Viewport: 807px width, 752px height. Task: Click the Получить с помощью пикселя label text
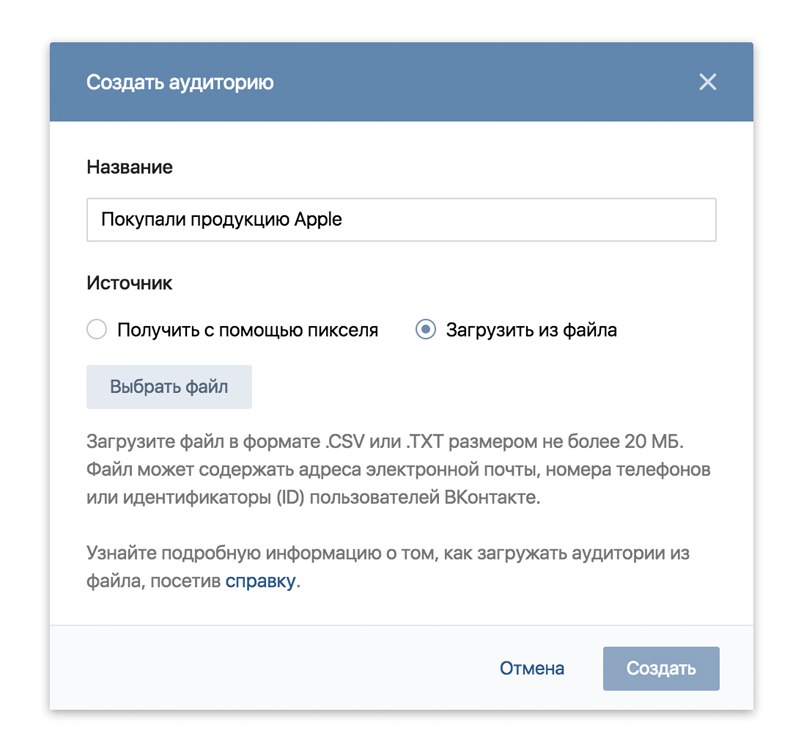click(x=247, y=330)
